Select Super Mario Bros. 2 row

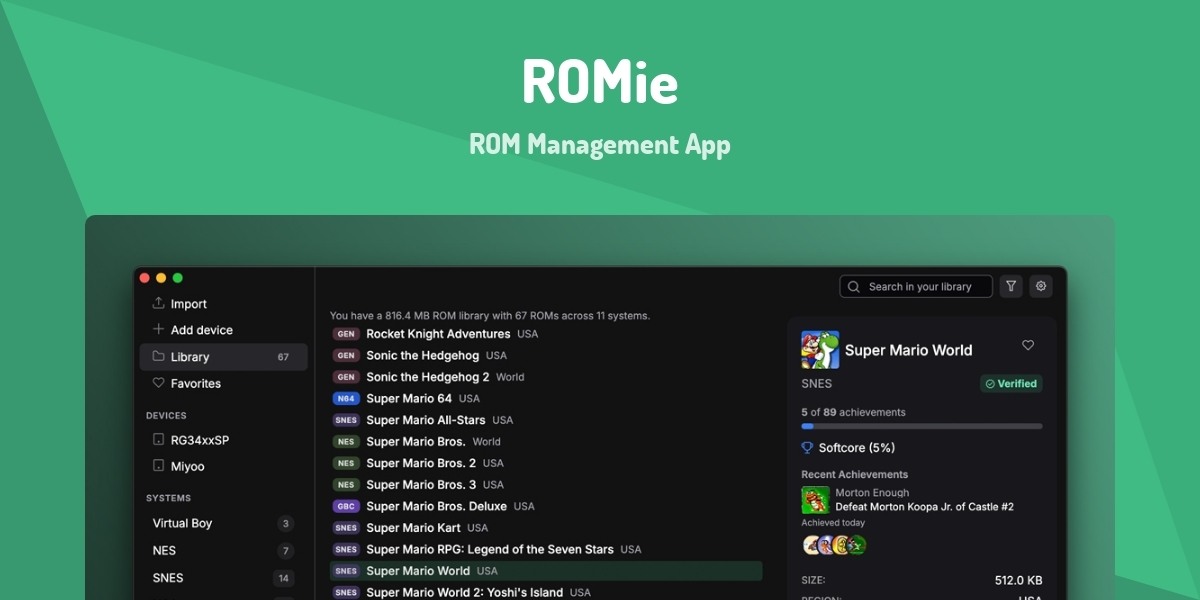coord(546,463)
